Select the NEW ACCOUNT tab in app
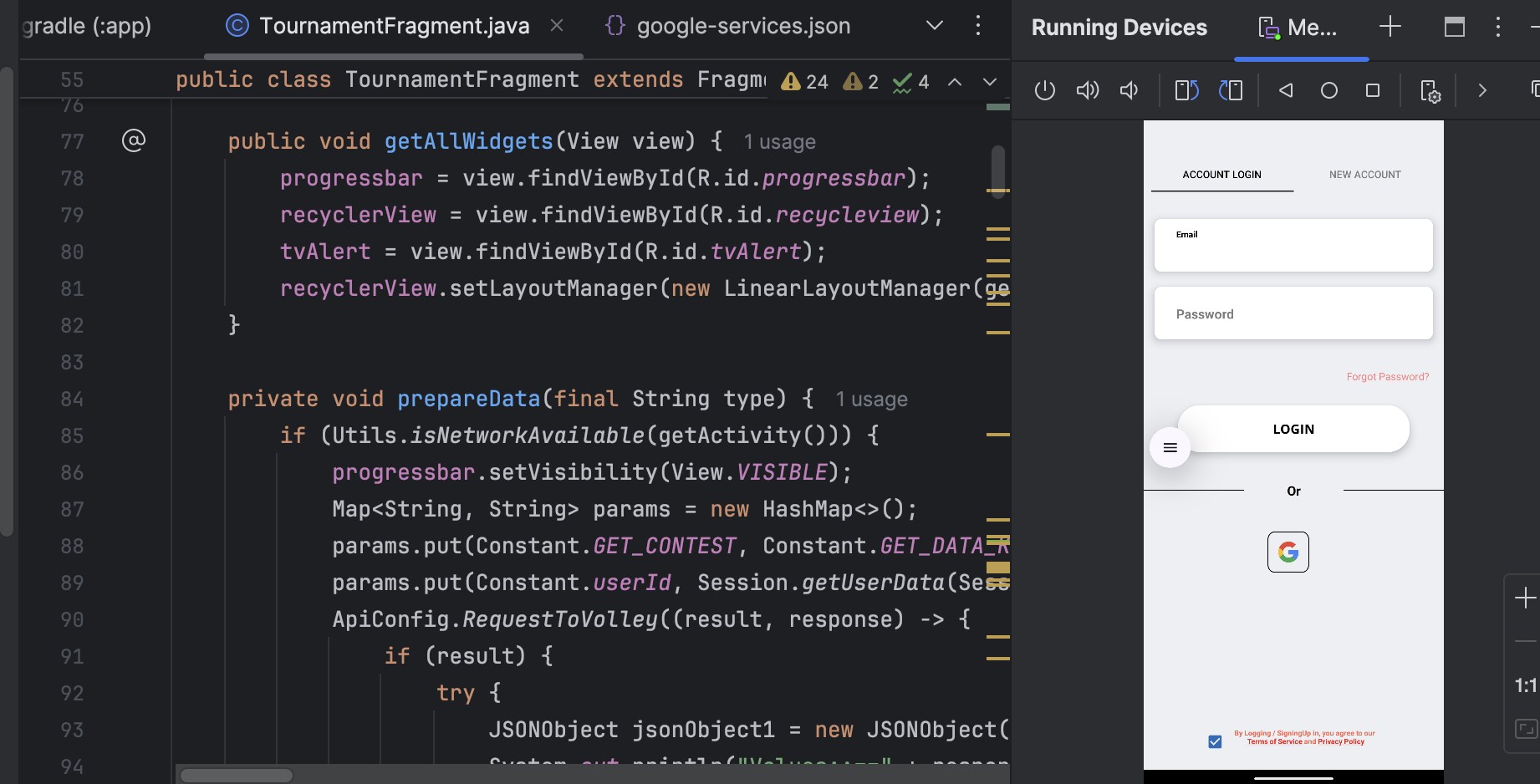The height and width of the screenshot is (784, 1540). (x=1364, y=175)
